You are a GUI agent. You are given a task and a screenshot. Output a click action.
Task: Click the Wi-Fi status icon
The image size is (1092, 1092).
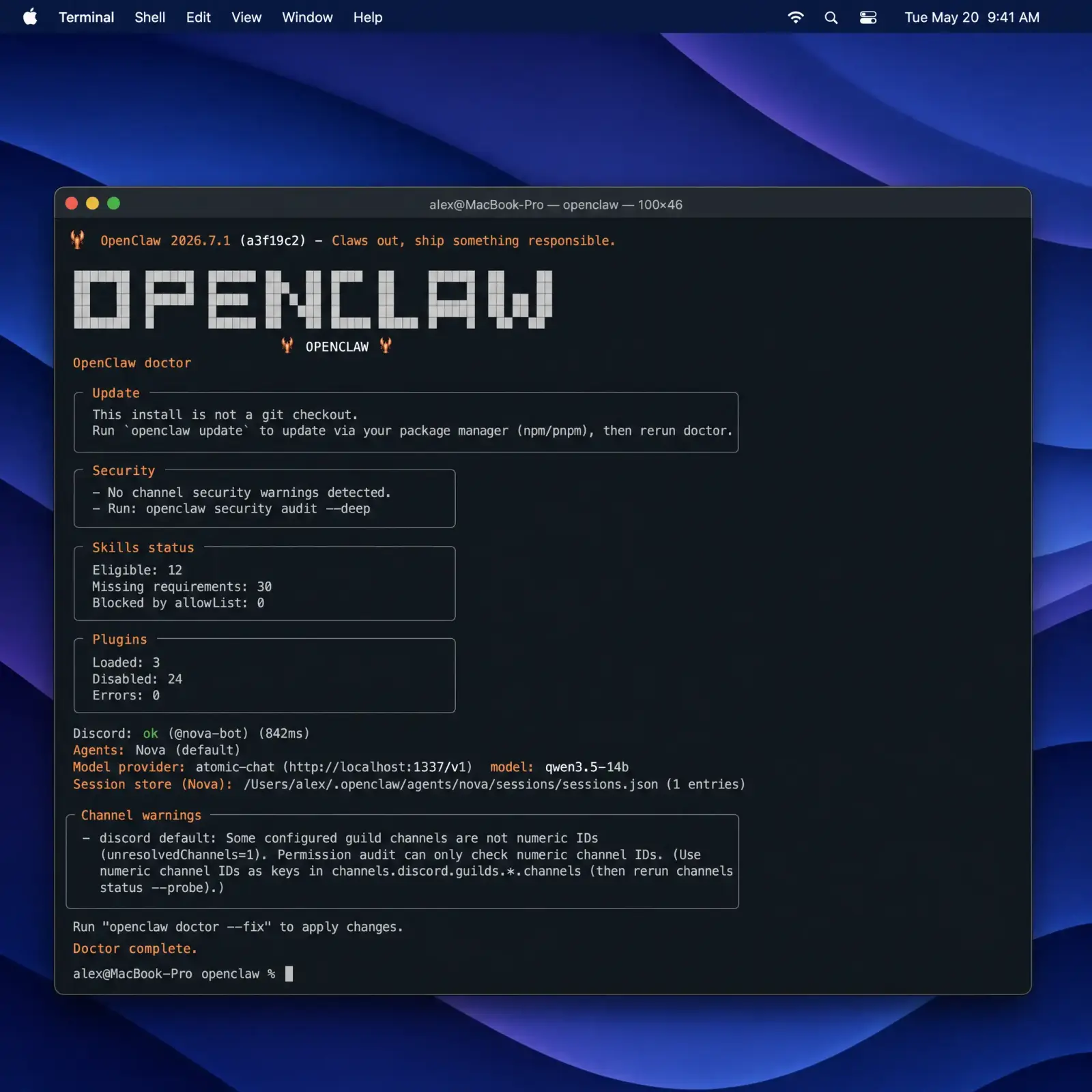pyautogui.click(x=795, y=17)
